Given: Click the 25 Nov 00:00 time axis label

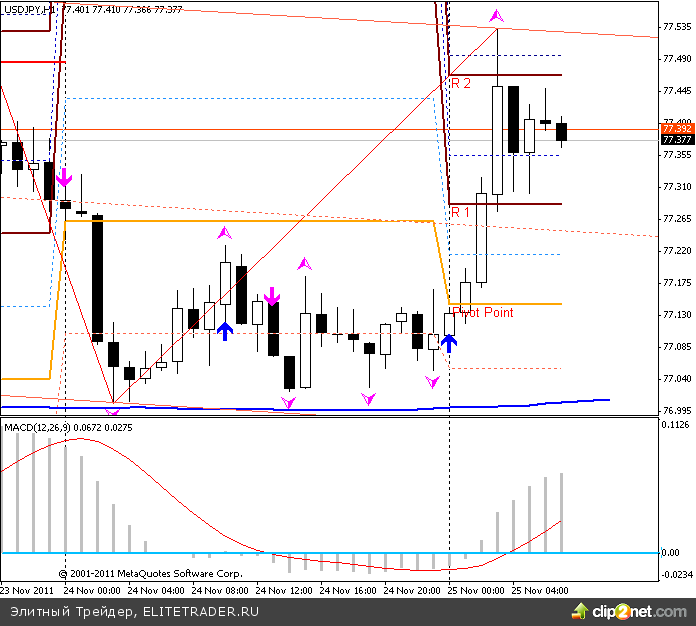Looking at the screenshot, I should [x=474, y=590].
